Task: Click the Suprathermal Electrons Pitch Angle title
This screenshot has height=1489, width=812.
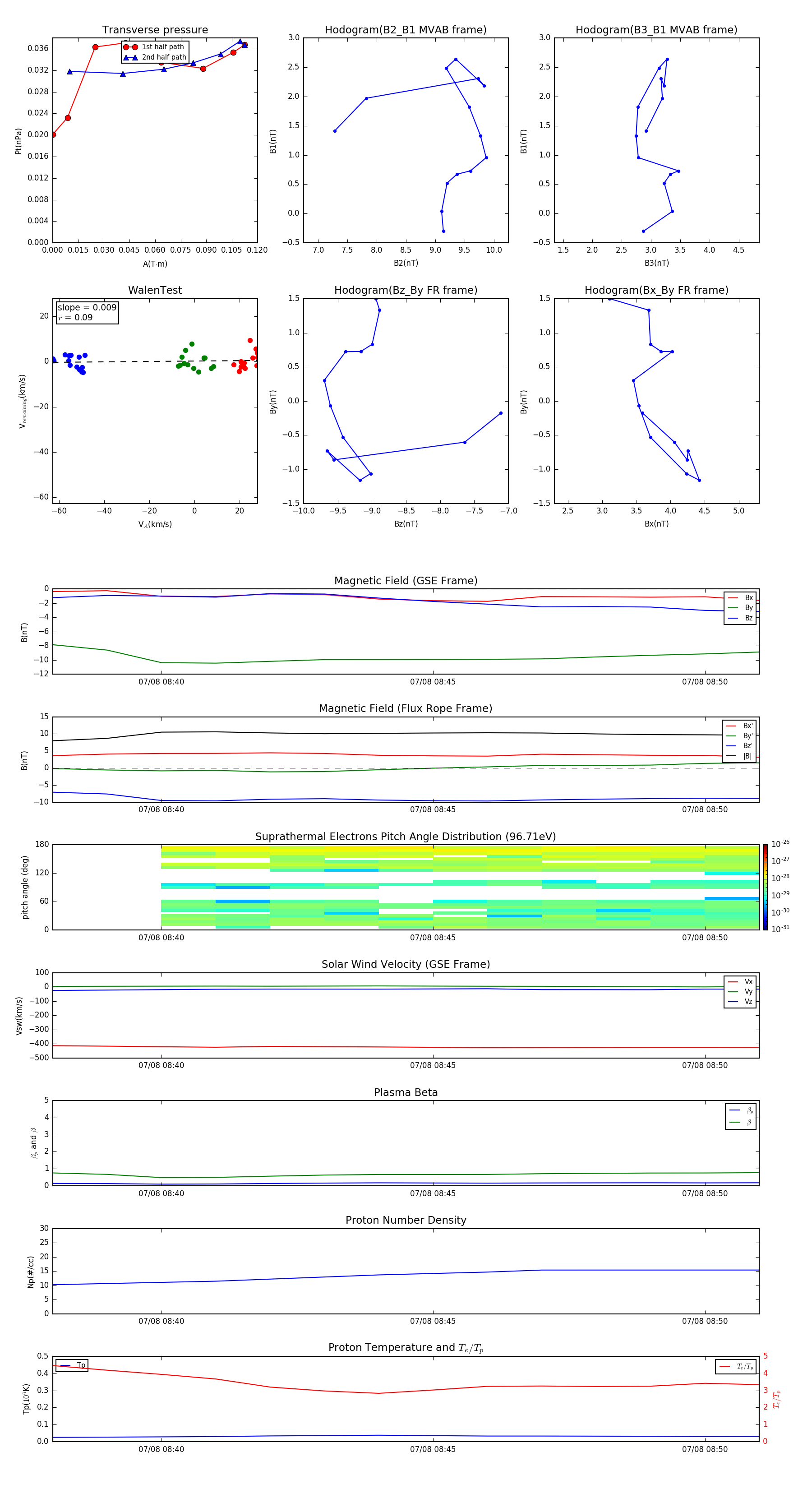Action: tap(406, 837)
